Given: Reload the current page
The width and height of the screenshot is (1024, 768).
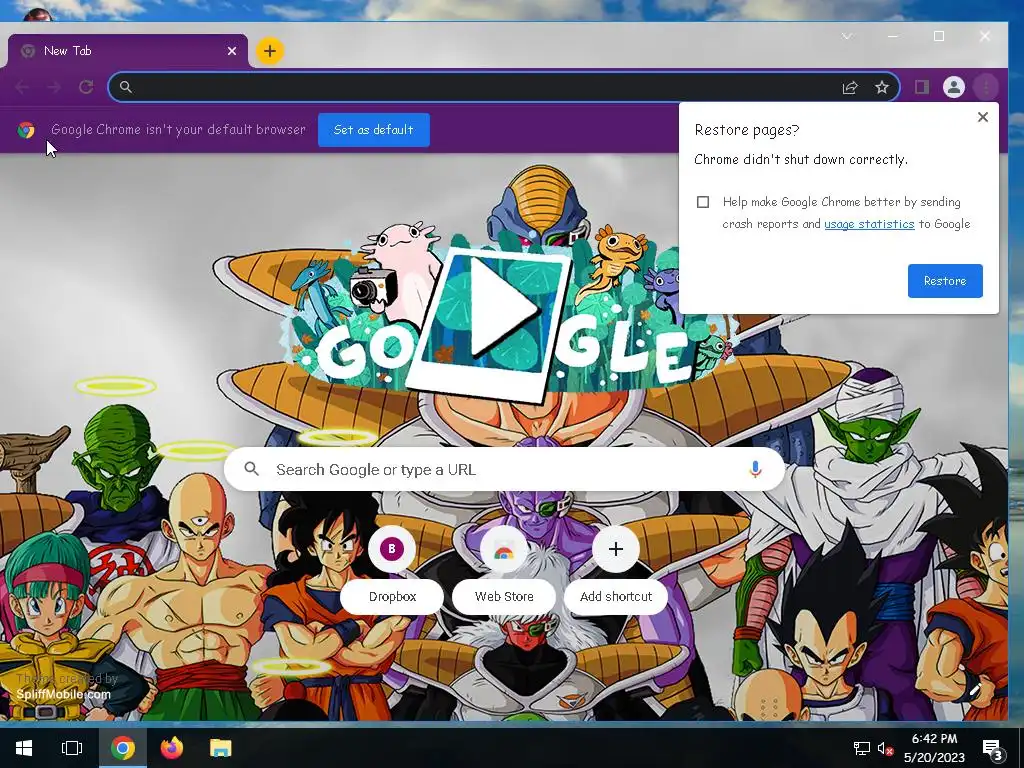Looking at the screenshot, I should 86,87.
